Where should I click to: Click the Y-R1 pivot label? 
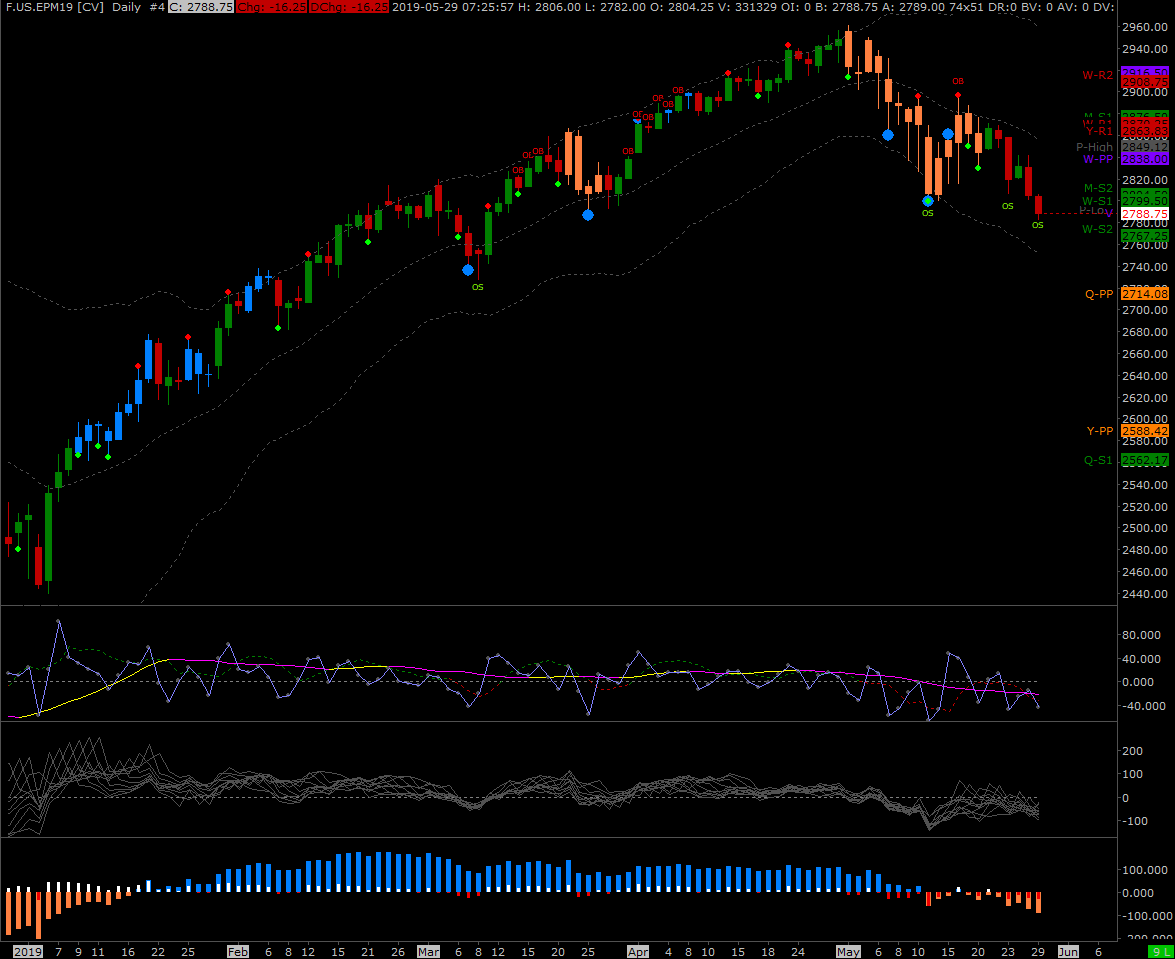(x=1099, y=131)
